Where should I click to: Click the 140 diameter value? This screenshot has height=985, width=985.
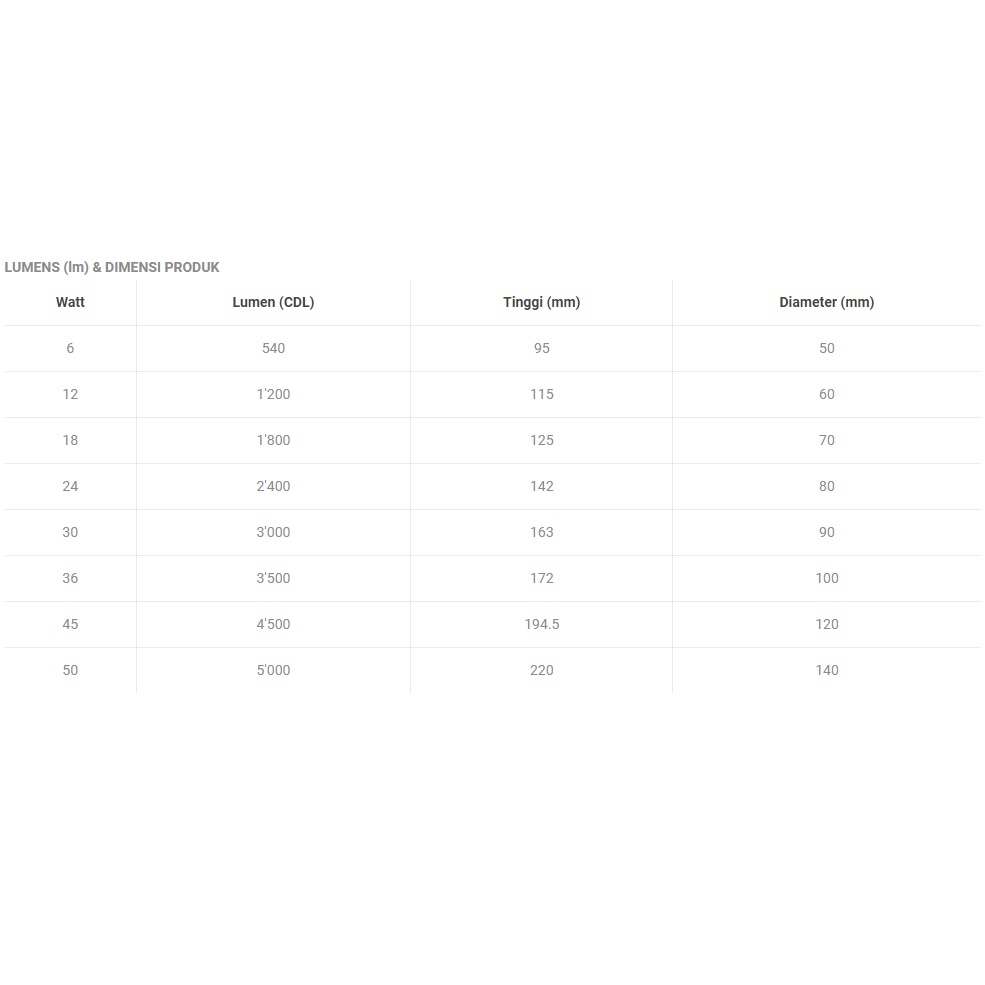[826, 670]
